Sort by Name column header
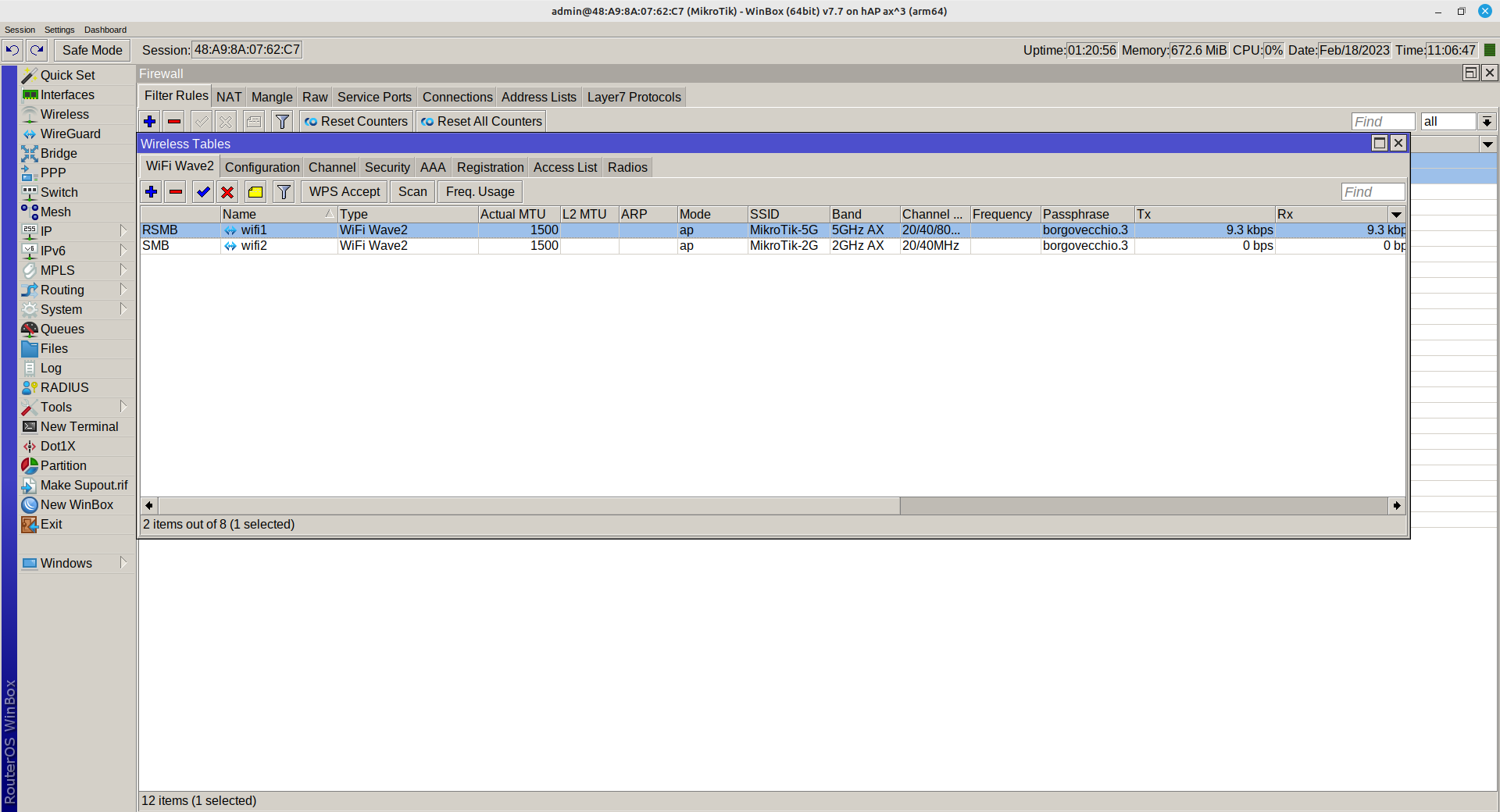 (x=278, y=214)
